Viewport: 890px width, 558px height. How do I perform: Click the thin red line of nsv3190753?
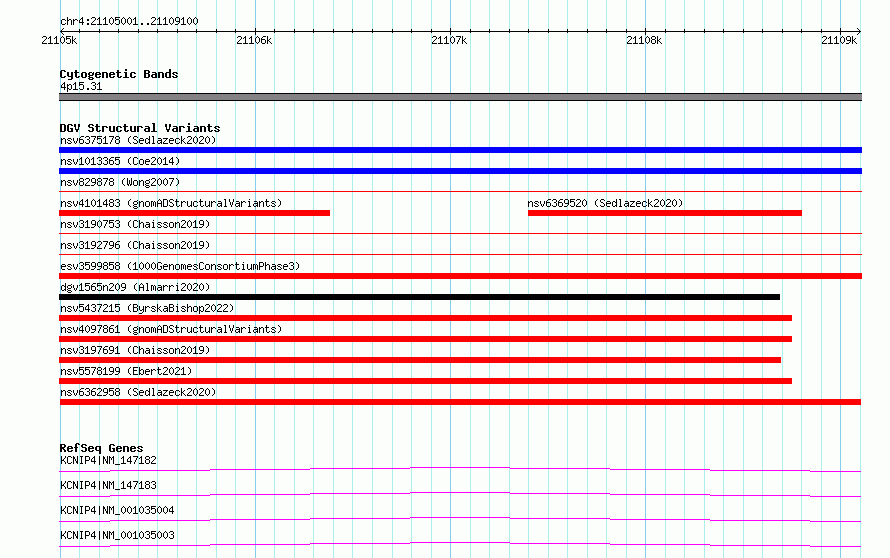tap(460, 233)
